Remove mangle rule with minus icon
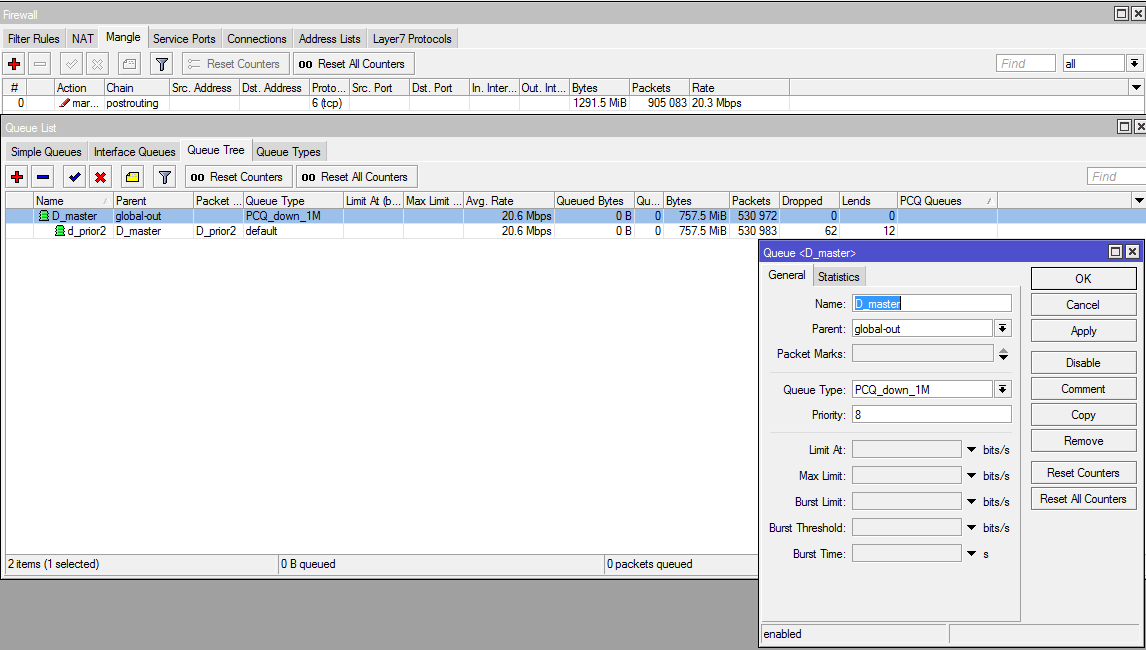The image size is (1146, 650). (41, 64)
